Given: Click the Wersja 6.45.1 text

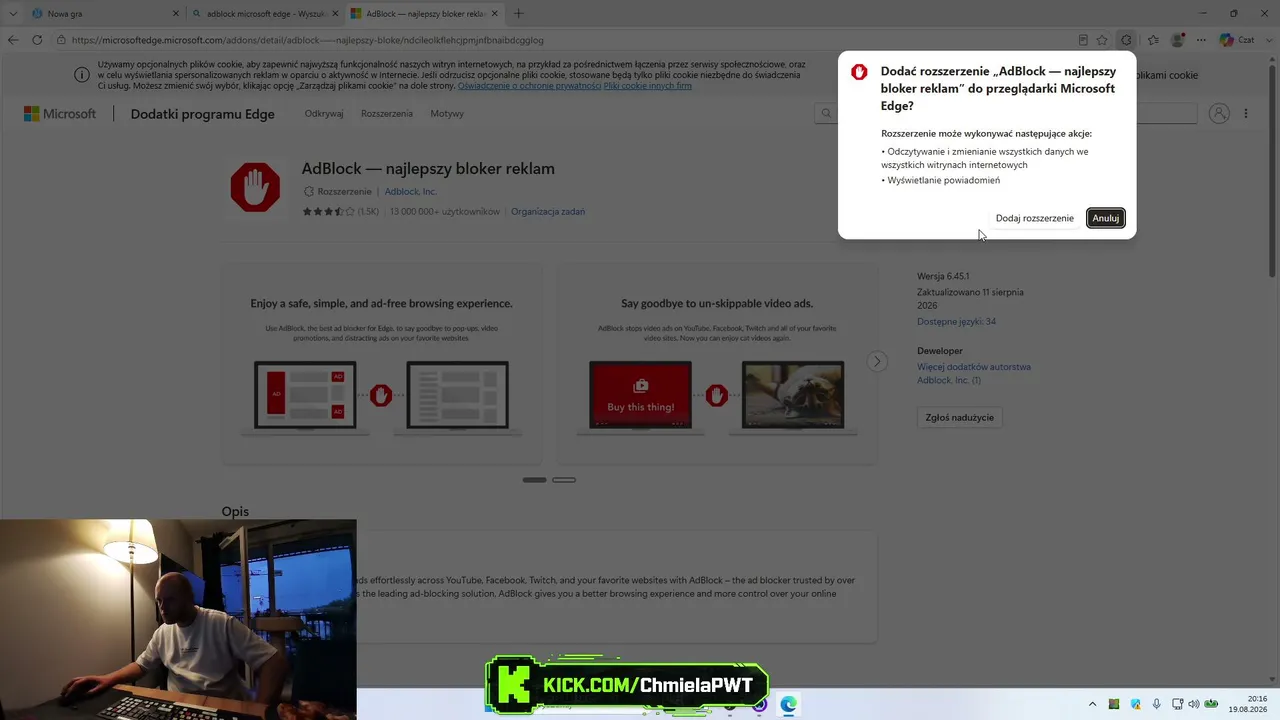Looking at the screenshot, I should [943, 276].
